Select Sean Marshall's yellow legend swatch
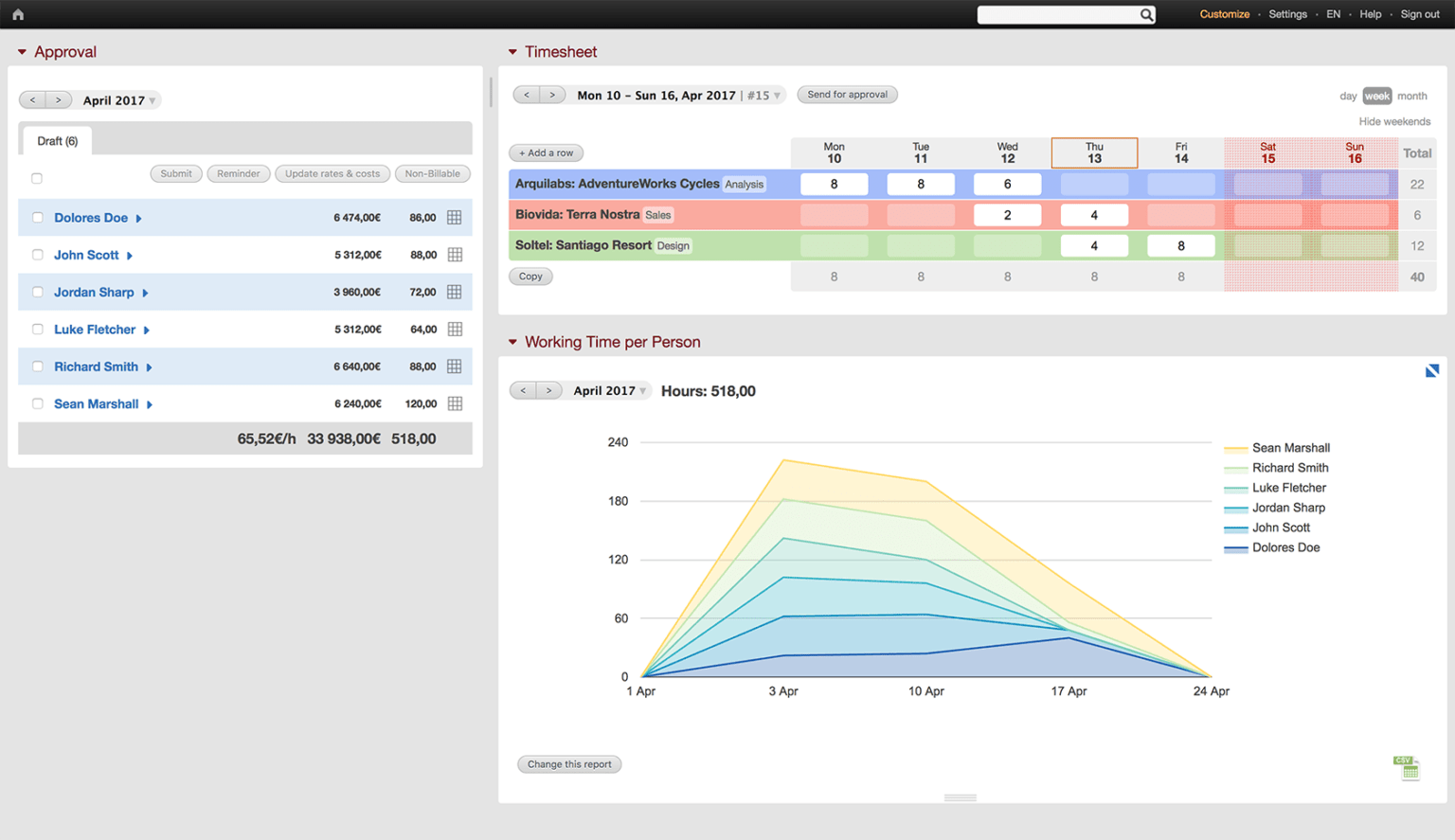The width and height of the screenshot is (1455, 840). (x=1236, y=447)
